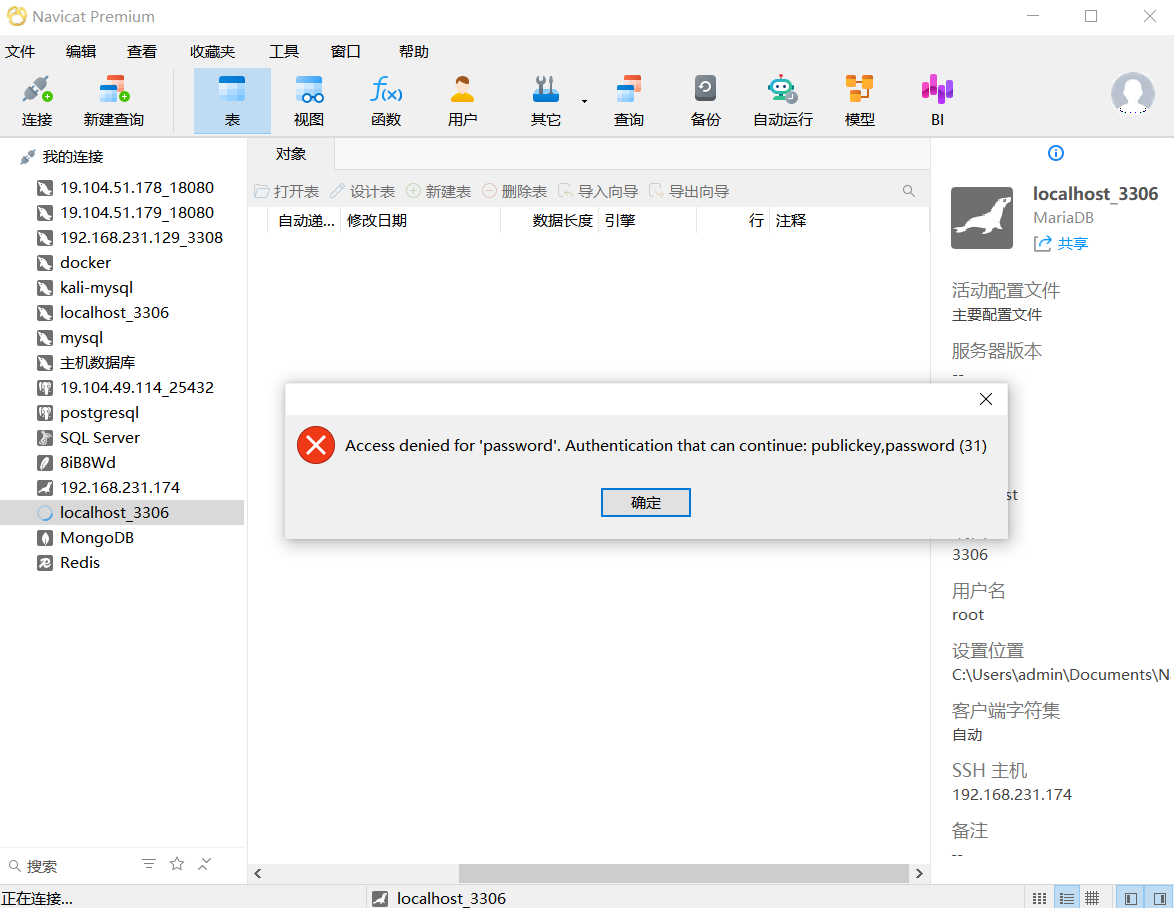Switch to detail list view in status bar
The image size is (1174, 908).
pyautogui.click(x=1066, y=897)
